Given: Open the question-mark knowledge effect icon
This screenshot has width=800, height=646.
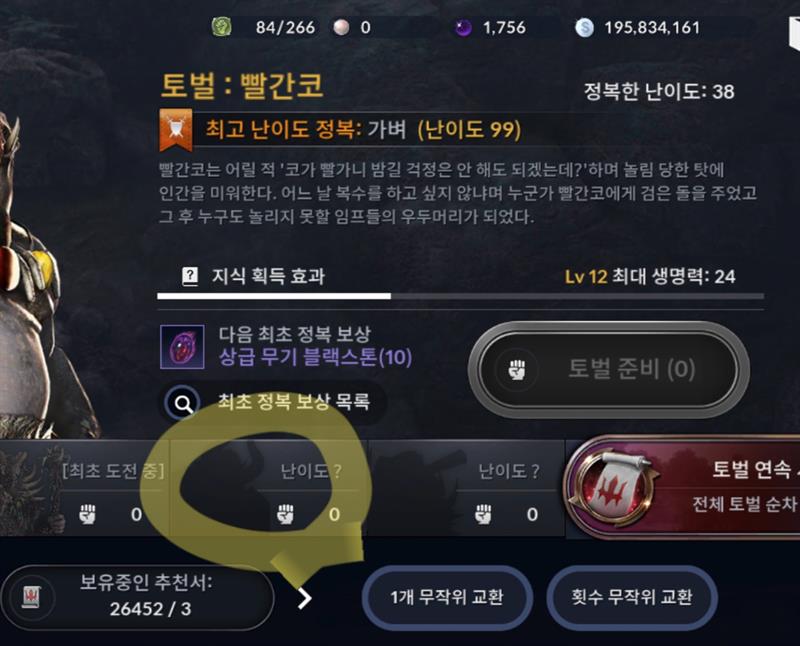Looking at the screenshot, I should pos(190,276).
